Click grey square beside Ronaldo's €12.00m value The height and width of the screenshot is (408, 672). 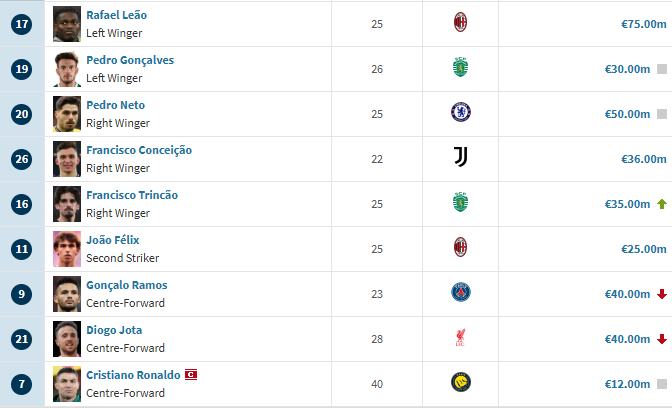click(x=662, y=384)
